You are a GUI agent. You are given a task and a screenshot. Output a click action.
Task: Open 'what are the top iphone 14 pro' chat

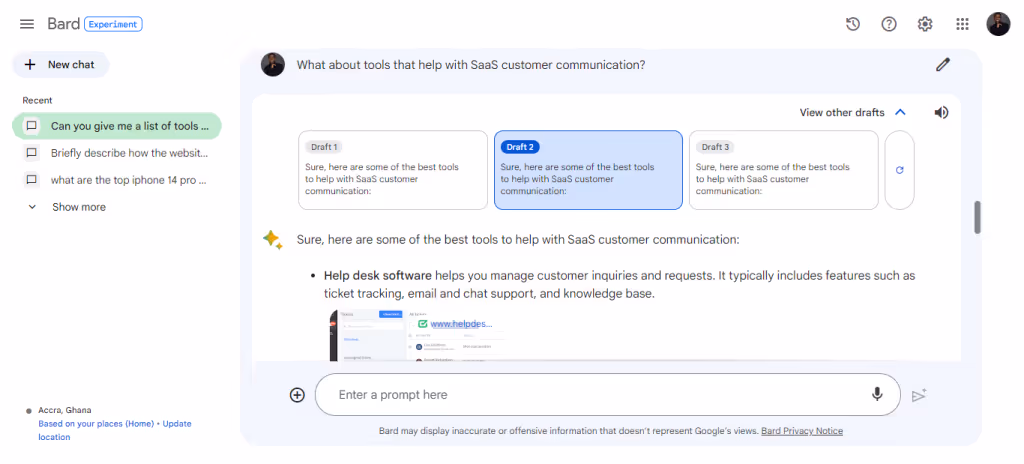tap(117, 180)
